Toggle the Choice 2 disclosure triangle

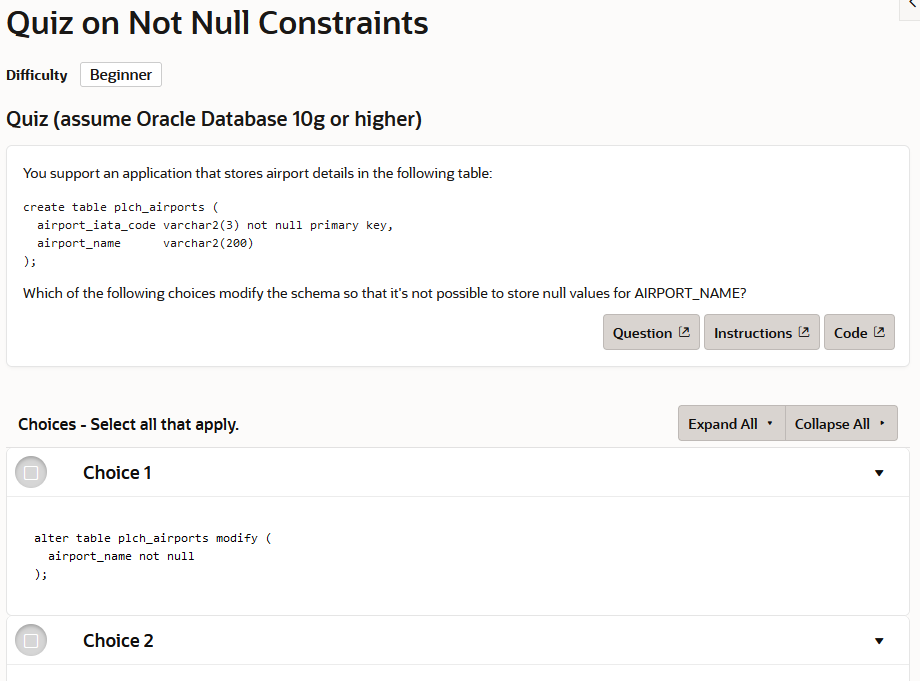pos(879,641)
